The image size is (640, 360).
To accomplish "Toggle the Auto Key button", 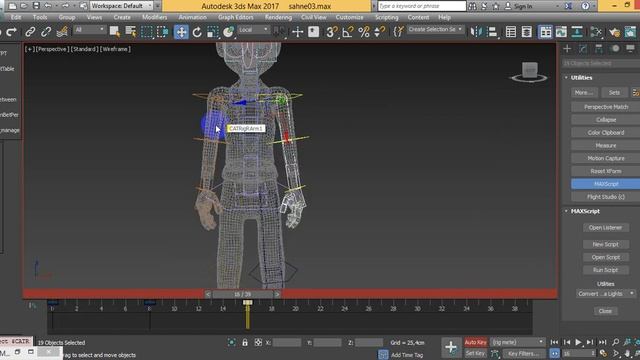I will 476,342.
